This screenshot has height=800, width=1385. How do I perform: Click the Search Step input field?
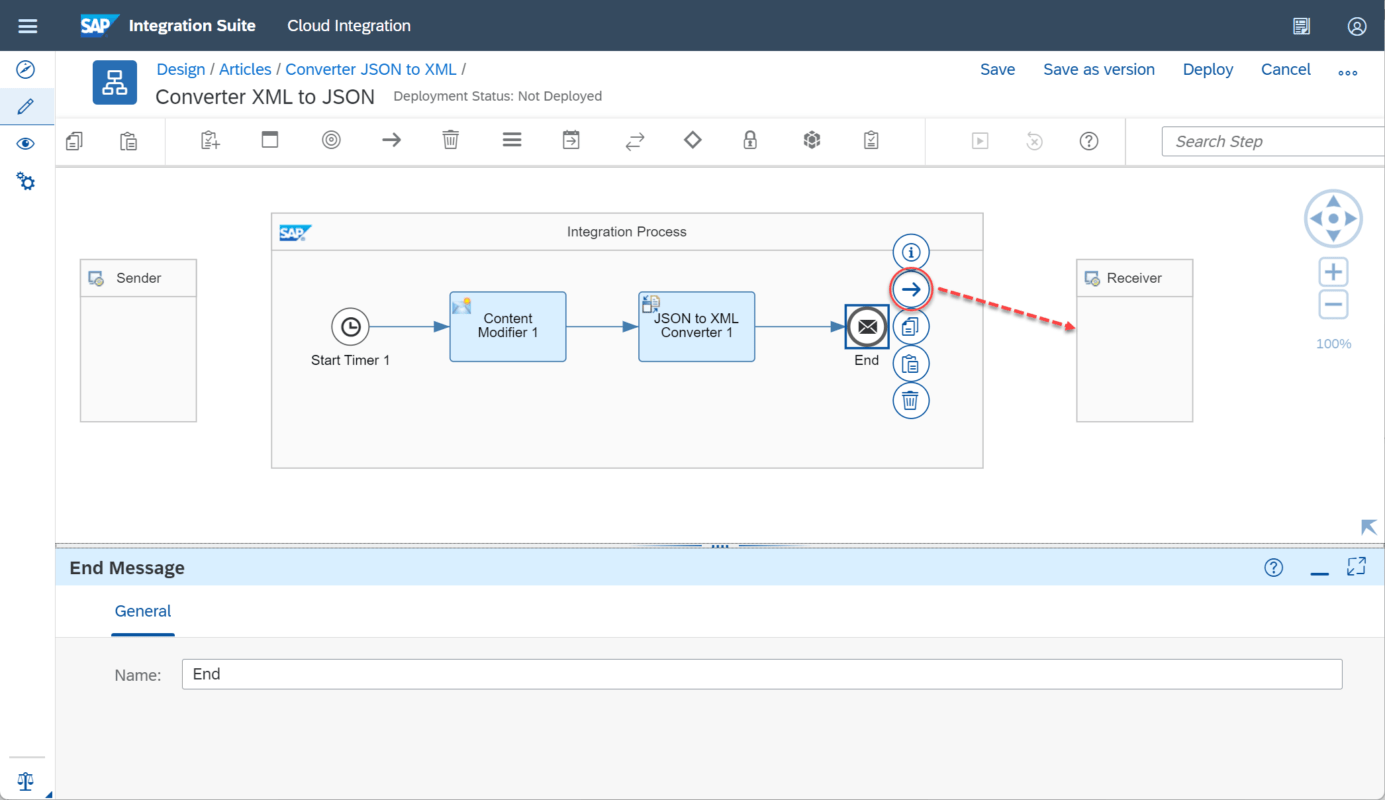(1273, 141)
